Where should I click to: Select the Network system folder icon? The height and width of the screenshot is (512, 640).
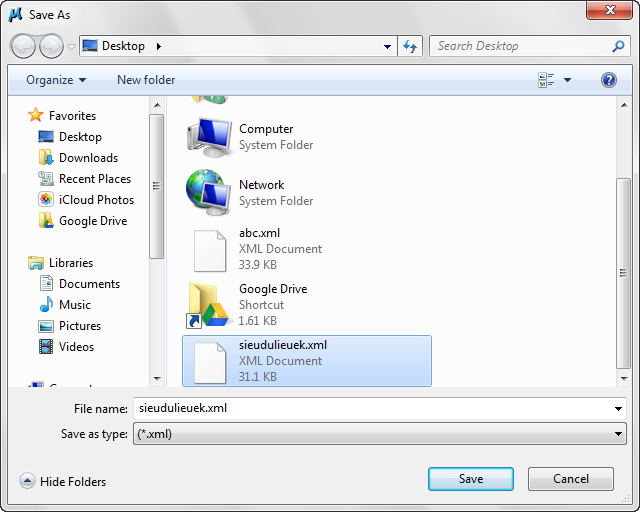pyautogui.click(x=209, y=193)
